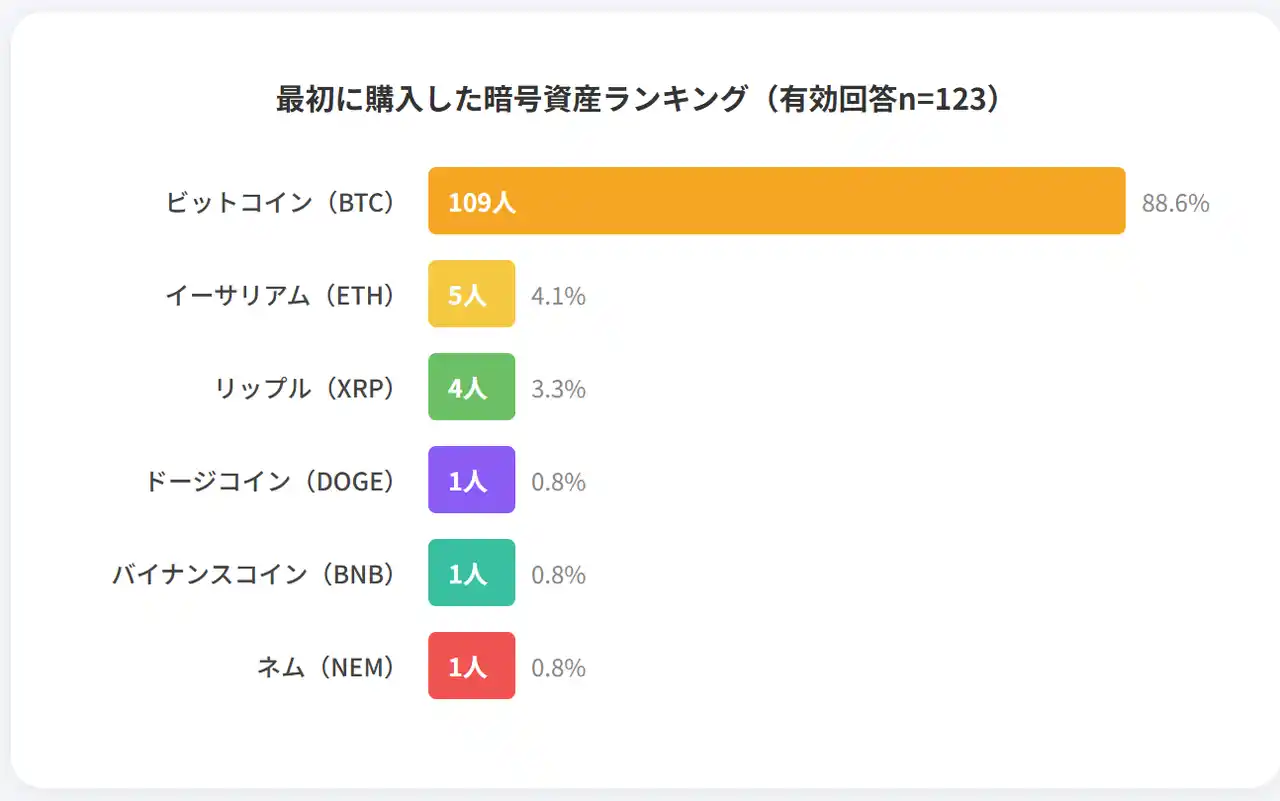Click the 0.8% value beside Binance Coin bar
This screenshot has height=801, width=1280.
[558, 576]
